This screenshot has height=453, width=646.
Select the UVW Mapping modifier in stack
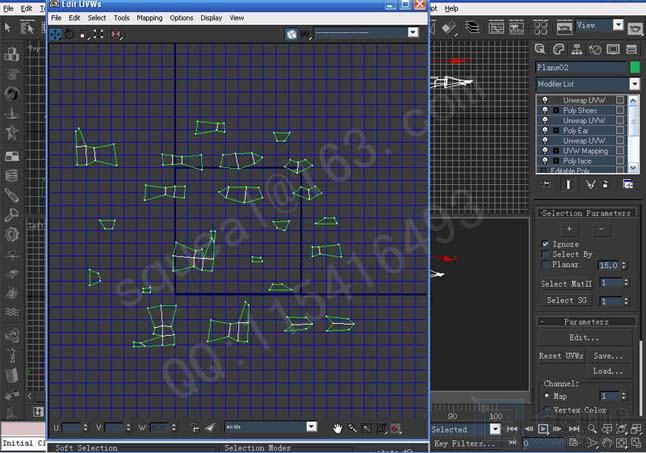tap(587, 151)
